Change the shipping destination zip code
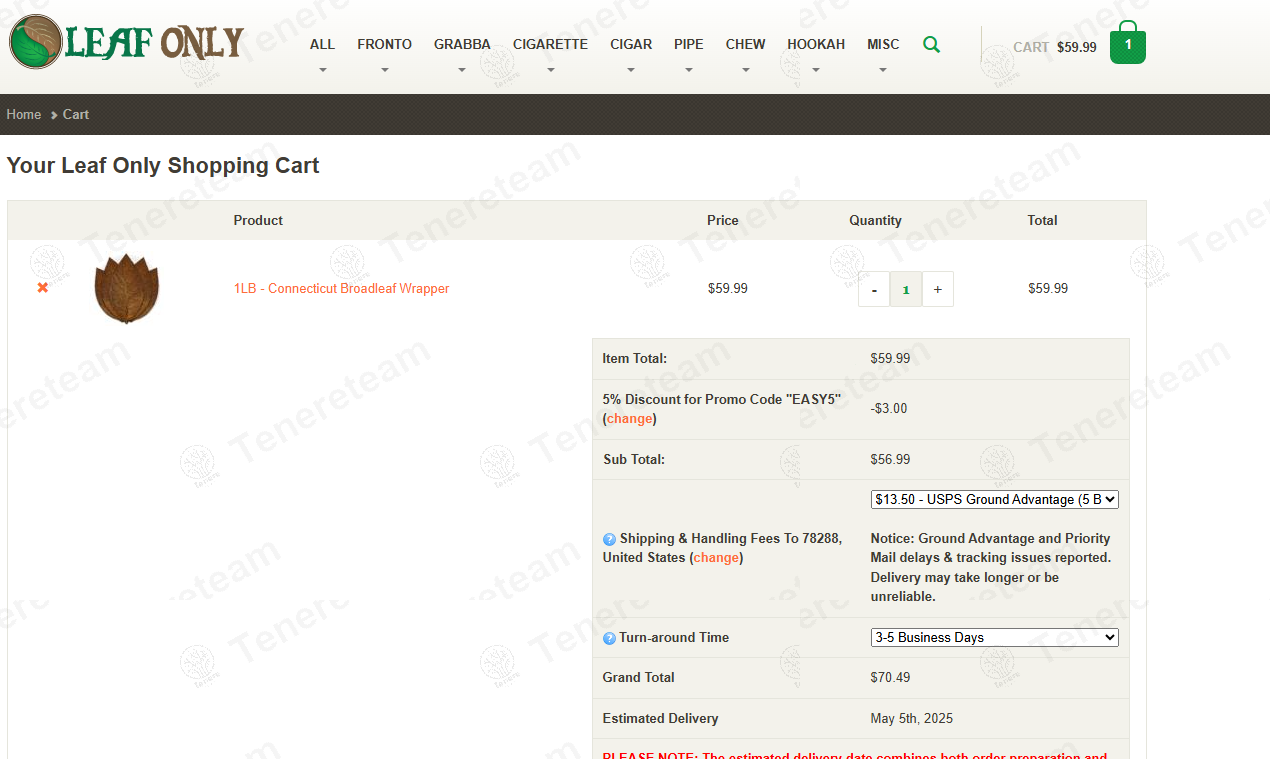 [x=716, y=558]
